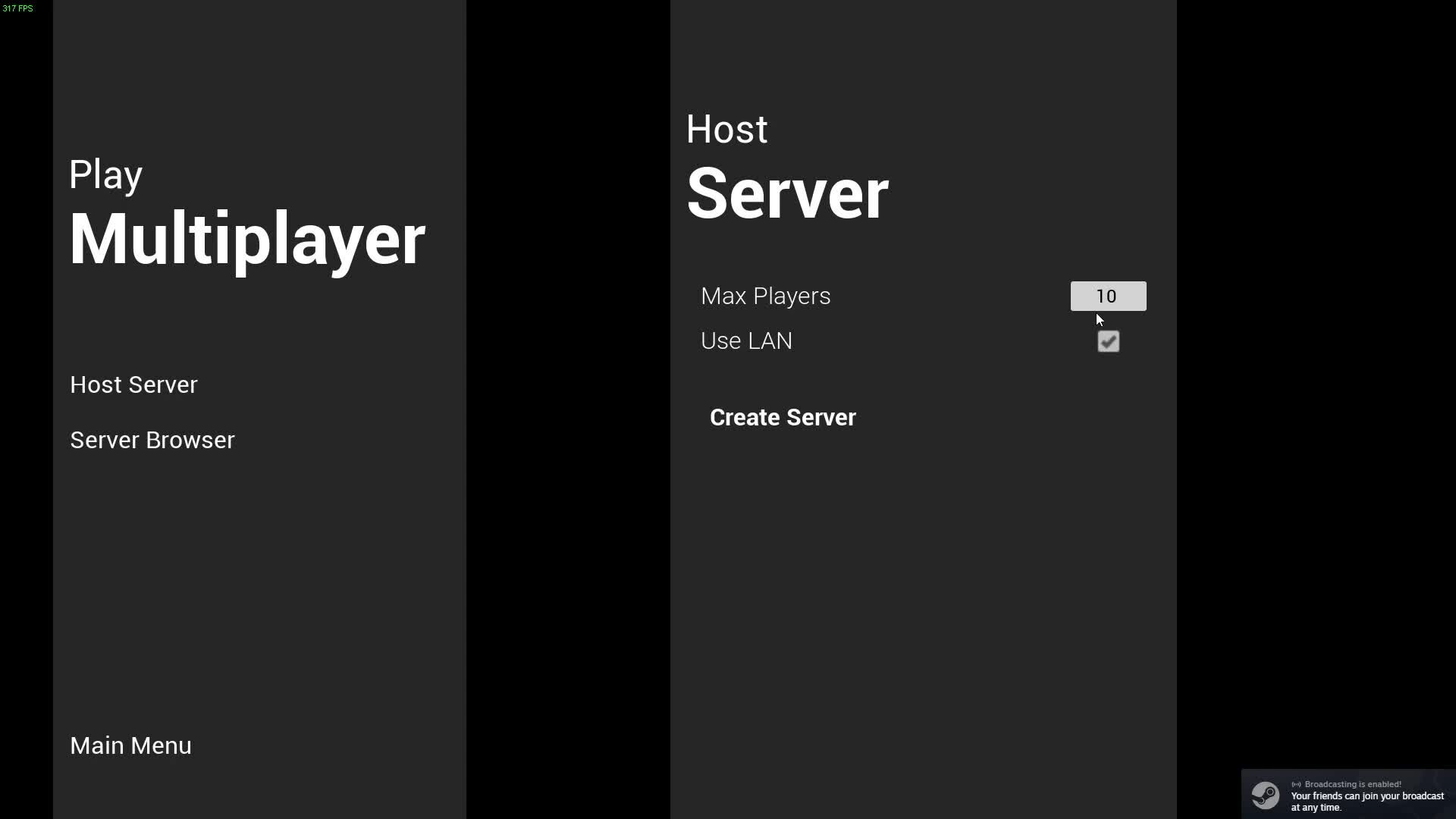Click the '10' value in Max Players

click(x=1106, y=296)
